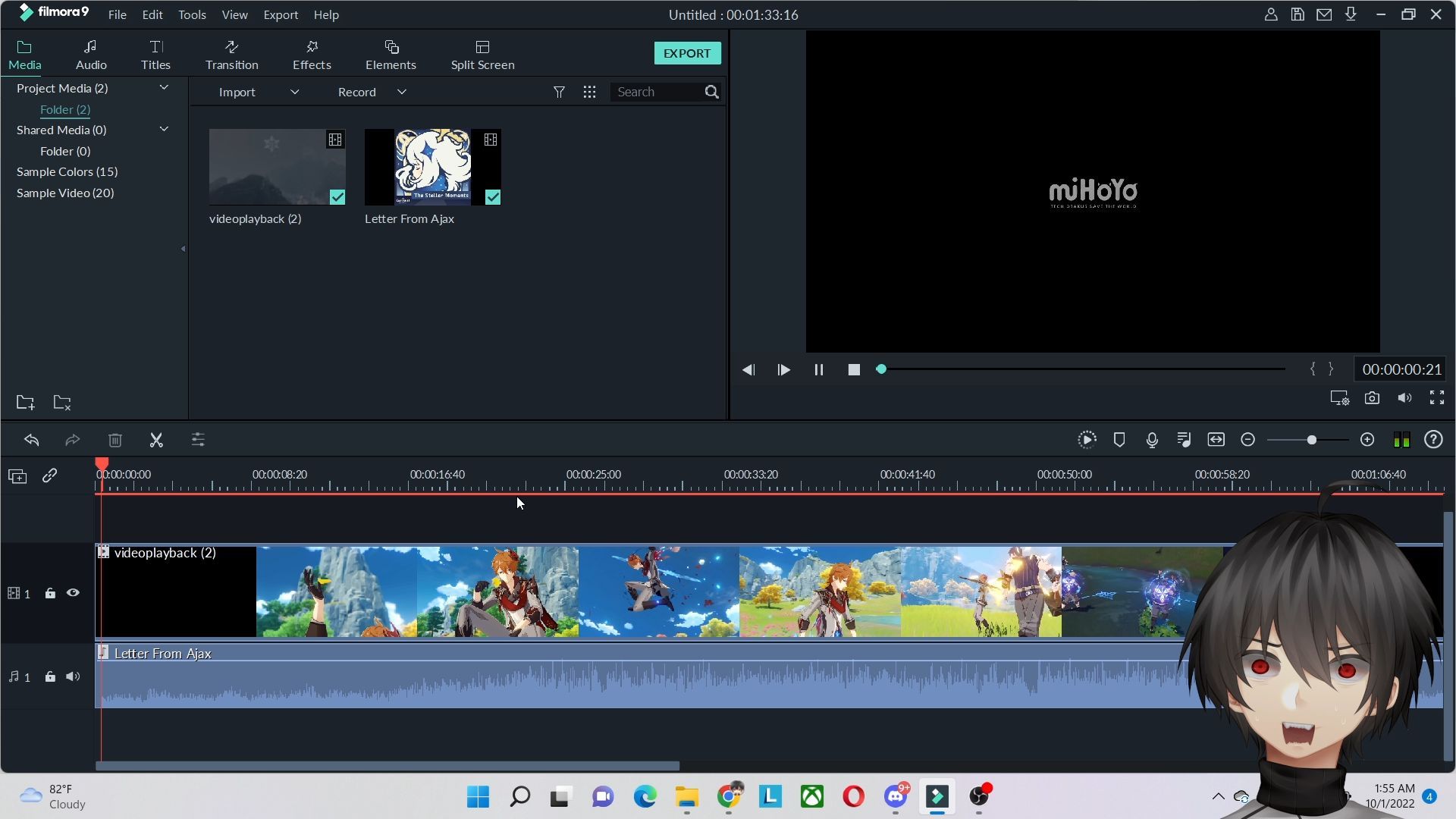Click the Add Track icon
1456x819 pixels.
[x=17, y=476]
